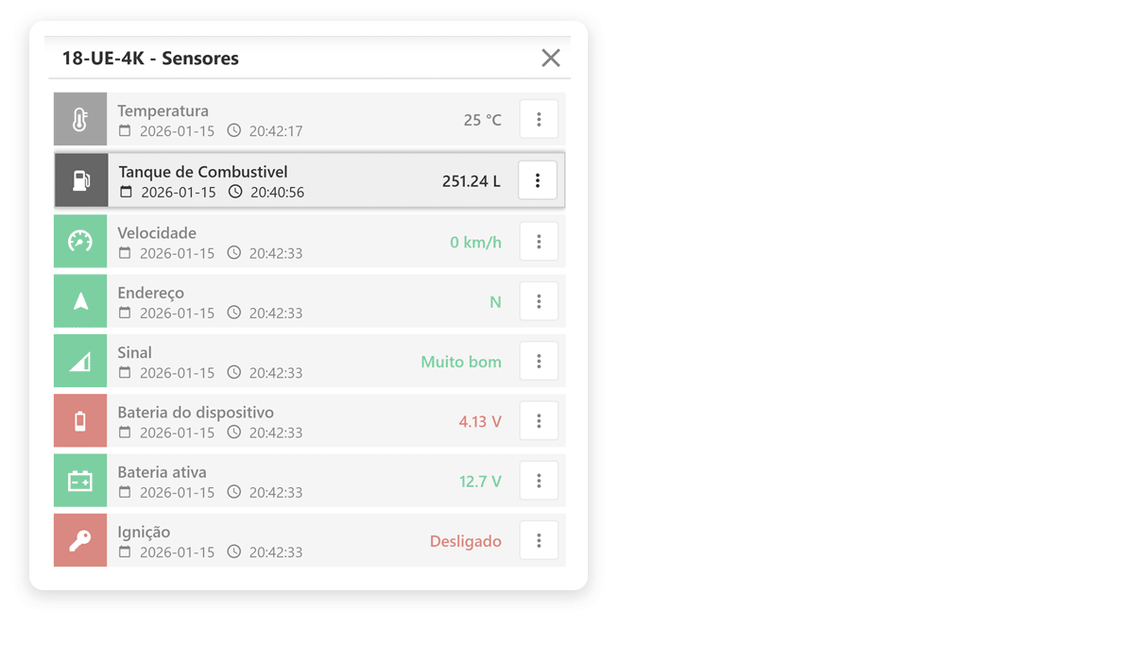Click the Velocidade speedometer icon
This screenshot has height=661, width=1134.
(x=80, y=241)
